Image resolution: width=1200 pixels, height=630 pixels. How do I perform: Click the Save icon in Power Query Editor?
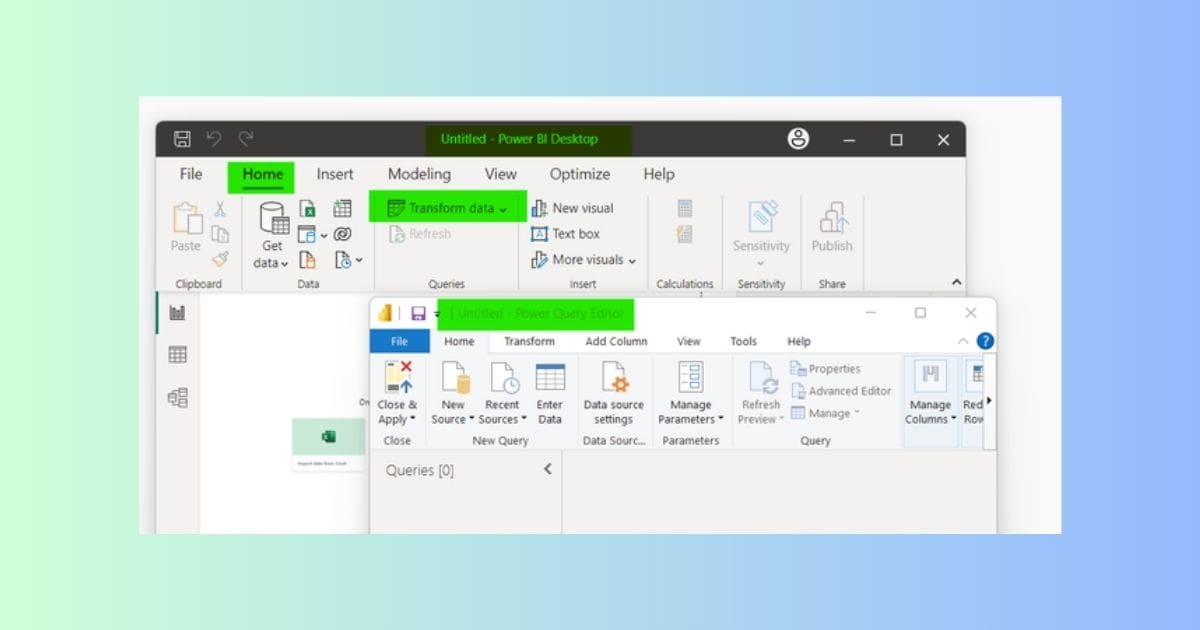(x=418, y=314)
